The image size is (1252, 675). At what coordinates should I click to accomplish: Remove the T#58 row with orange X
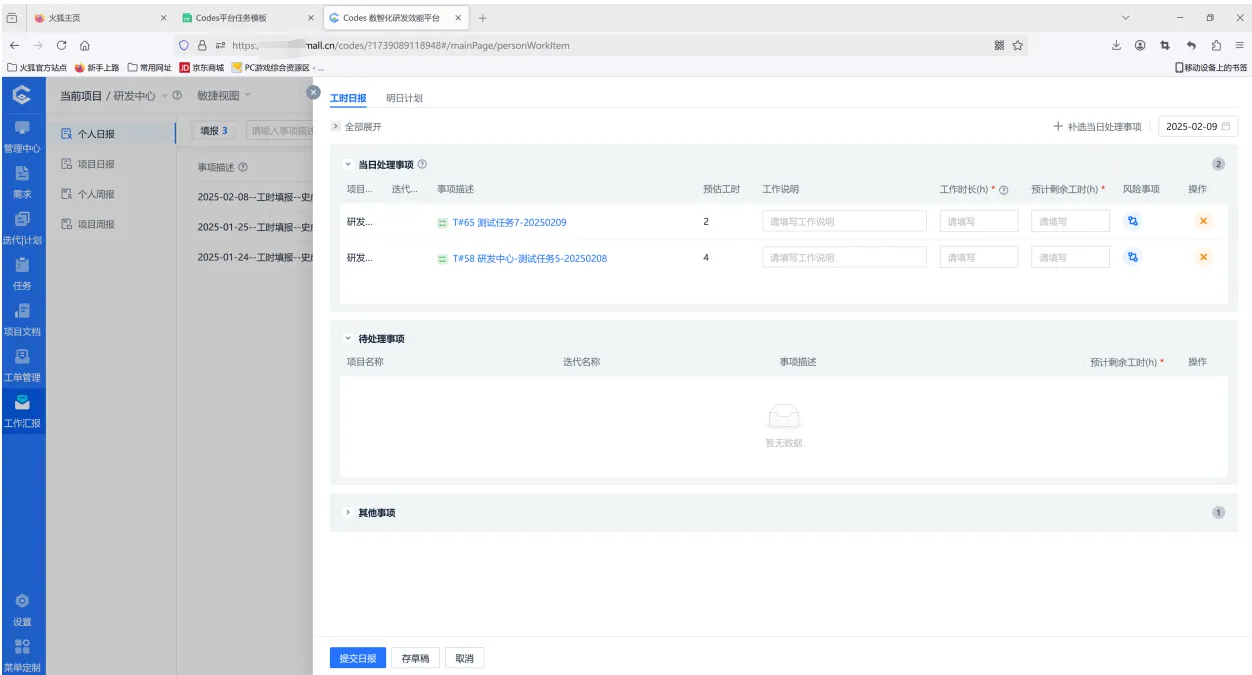click(1203, 257)
